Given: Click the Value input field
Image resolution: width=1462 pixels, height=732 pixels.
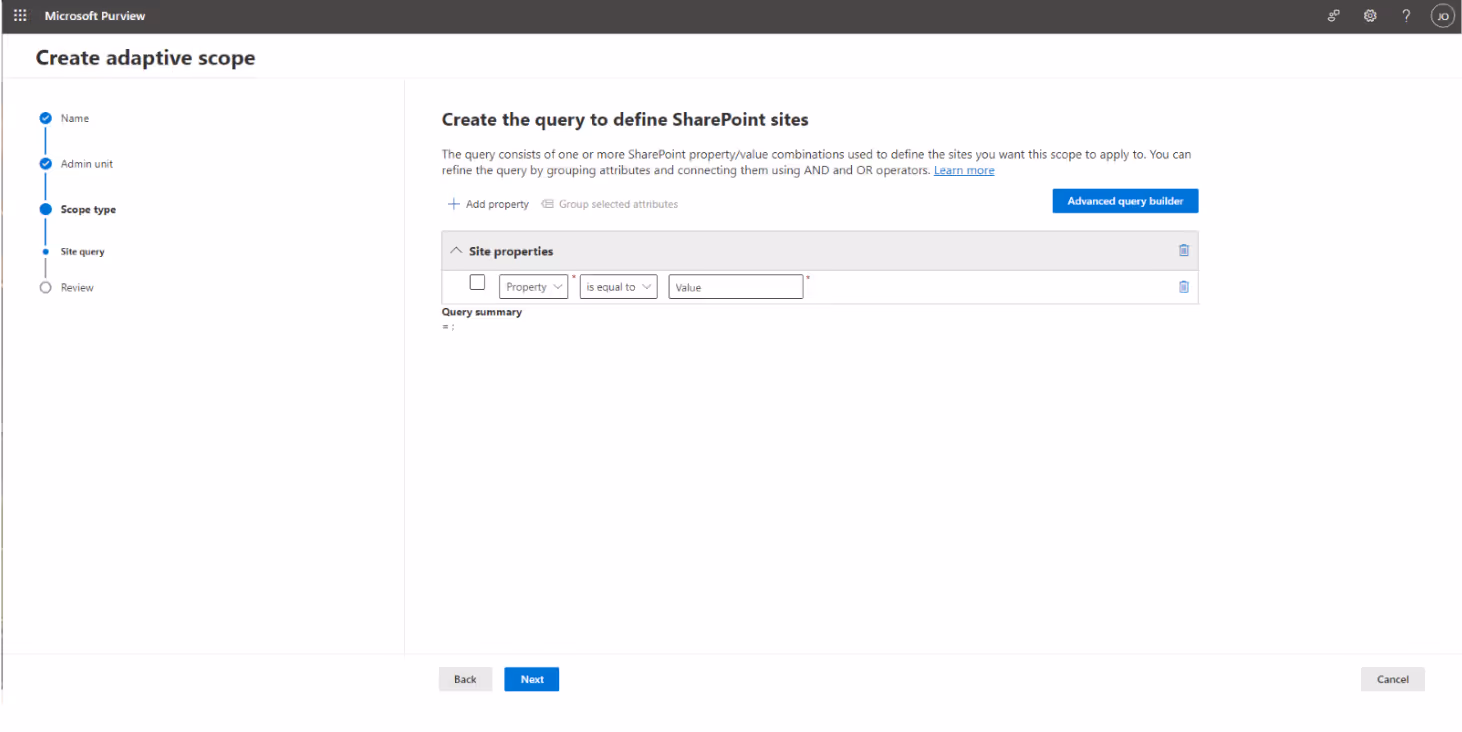Looking at the screenshot, I should (x=736, y=287).
